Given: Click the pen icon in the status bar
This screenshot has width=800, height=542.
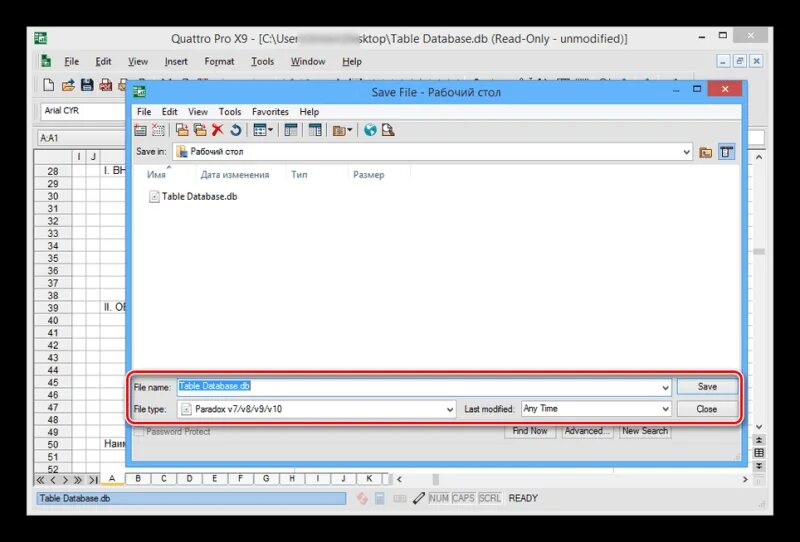Looking at the screenshot, I should tap(418, 498).
